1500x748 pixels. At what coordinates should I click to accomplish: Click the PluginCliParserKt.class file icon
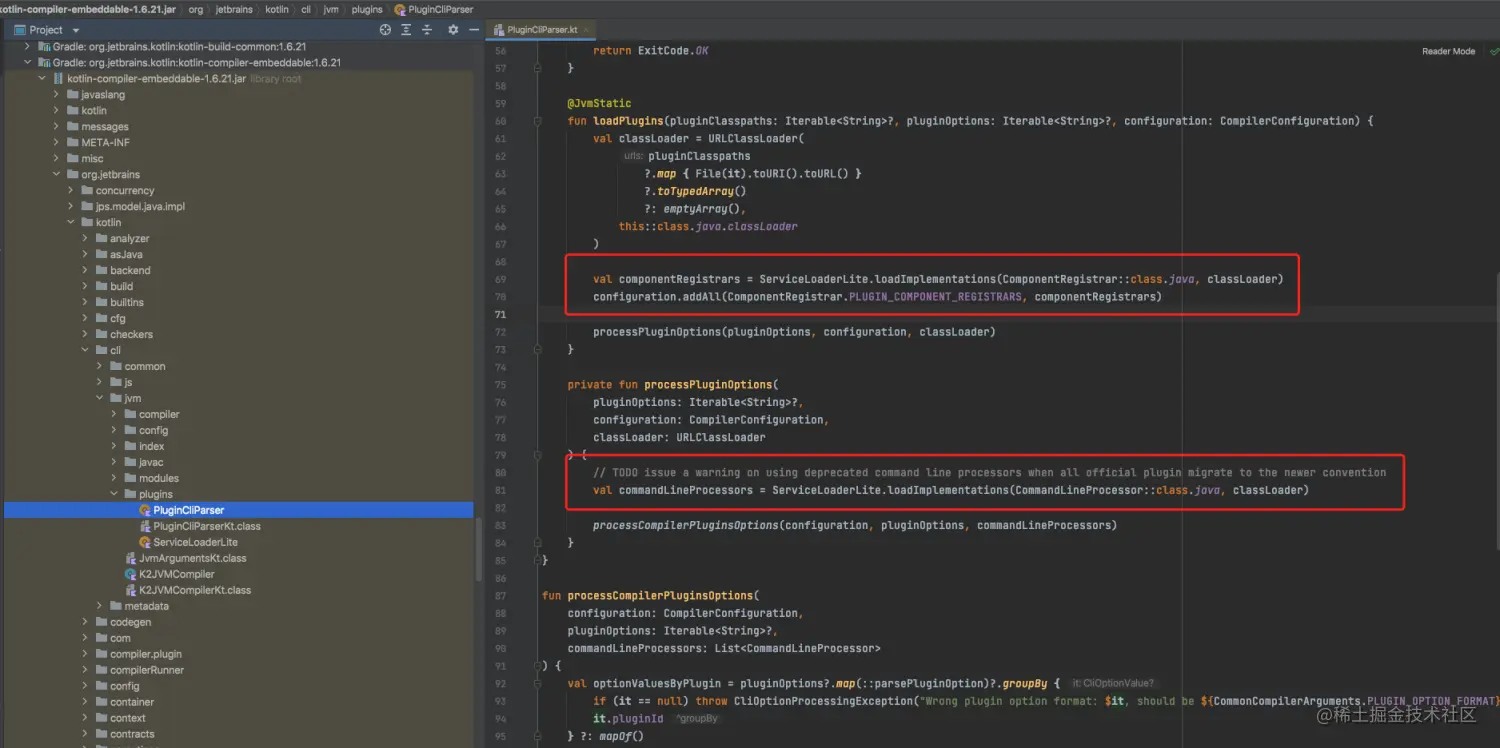(145, 526)
